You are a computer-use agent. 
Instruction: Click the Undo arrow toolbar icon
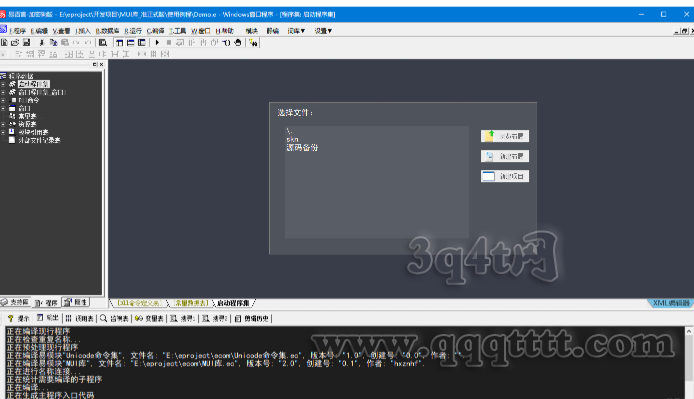pyautogui.click(x=76, y=43)
